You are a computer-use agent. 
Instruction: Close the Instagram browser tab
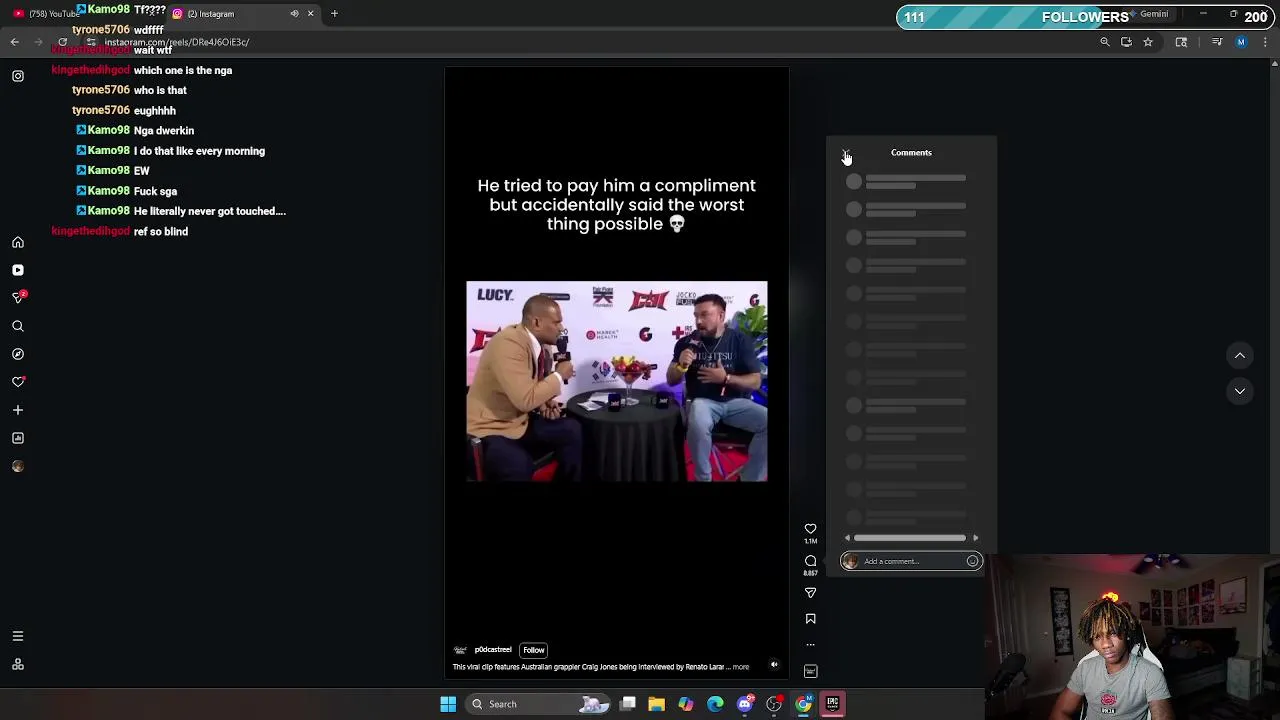(310, 14)
